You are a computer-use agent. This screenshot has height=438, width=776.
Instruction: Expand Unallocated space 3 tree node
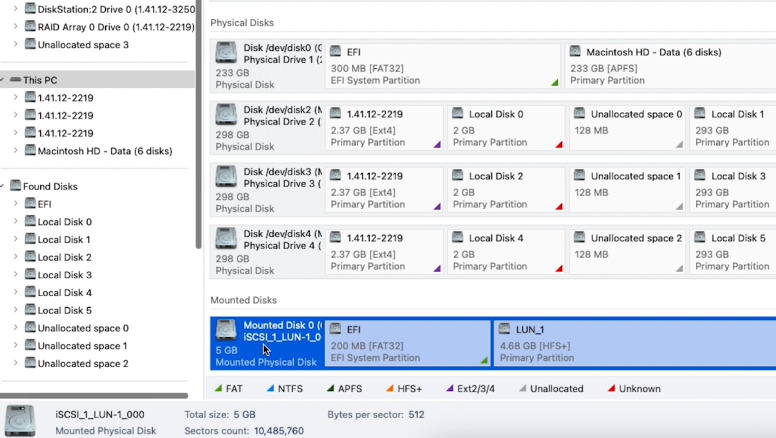(x=15, y=44)
